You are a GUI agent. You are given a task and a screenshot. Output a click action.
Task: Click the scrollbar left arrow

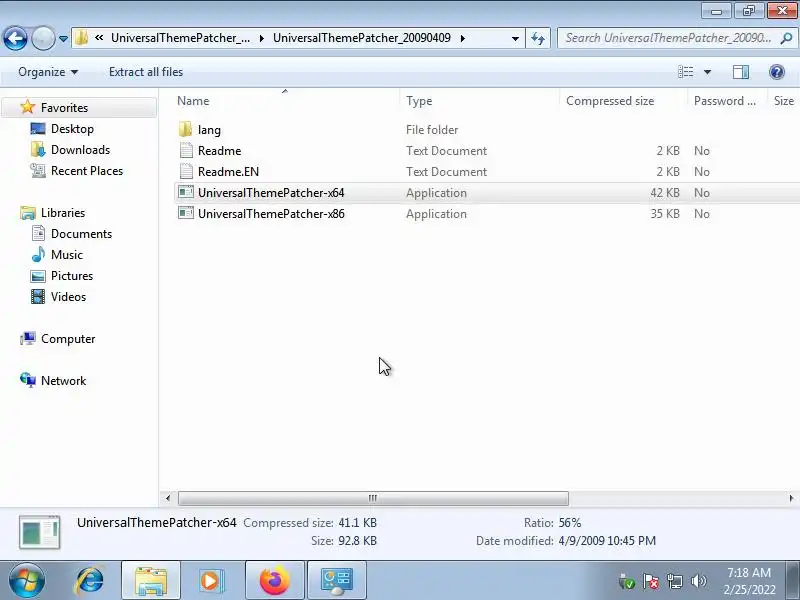168,498
